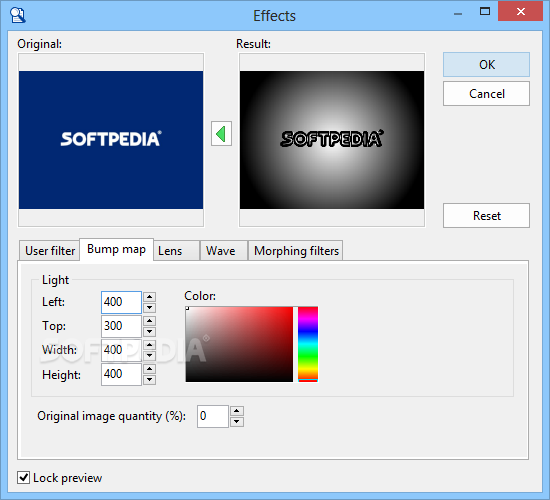Select the Bump map tab
This screenshot has width=550, height=500.
[116, 249]
